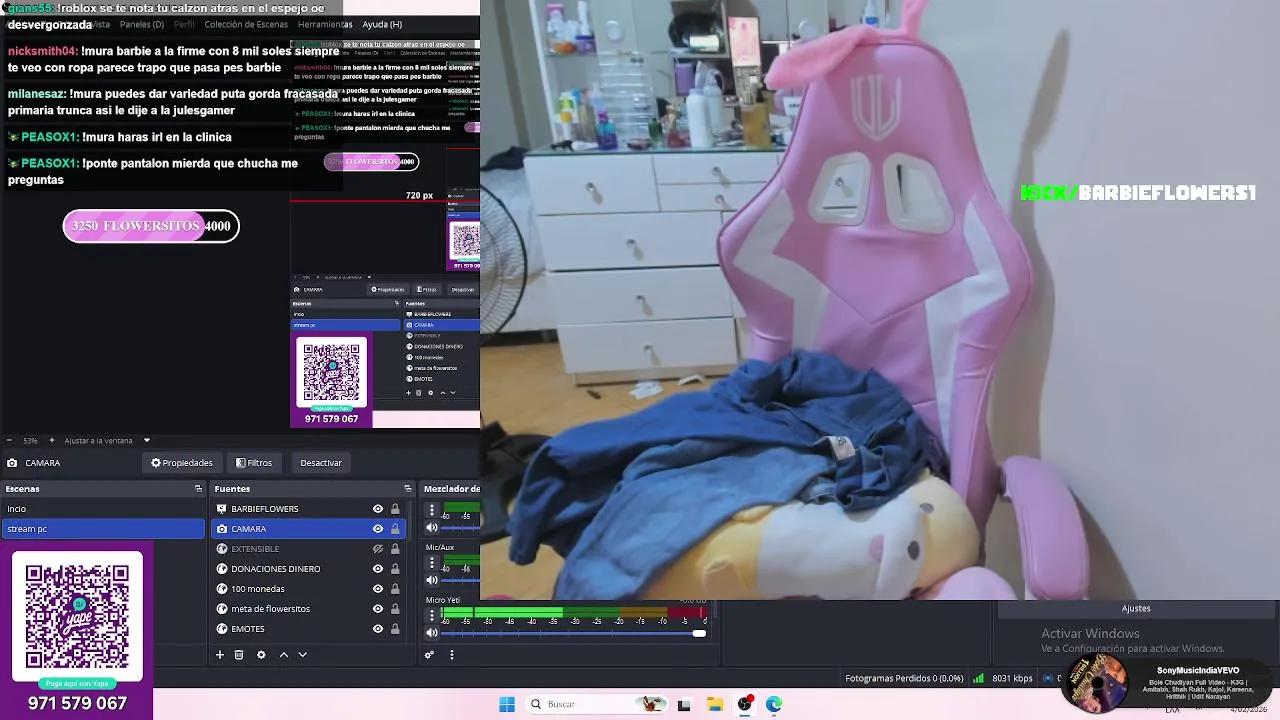Open Mic/Aux channel three-dot menu

(x=432, y=562)
